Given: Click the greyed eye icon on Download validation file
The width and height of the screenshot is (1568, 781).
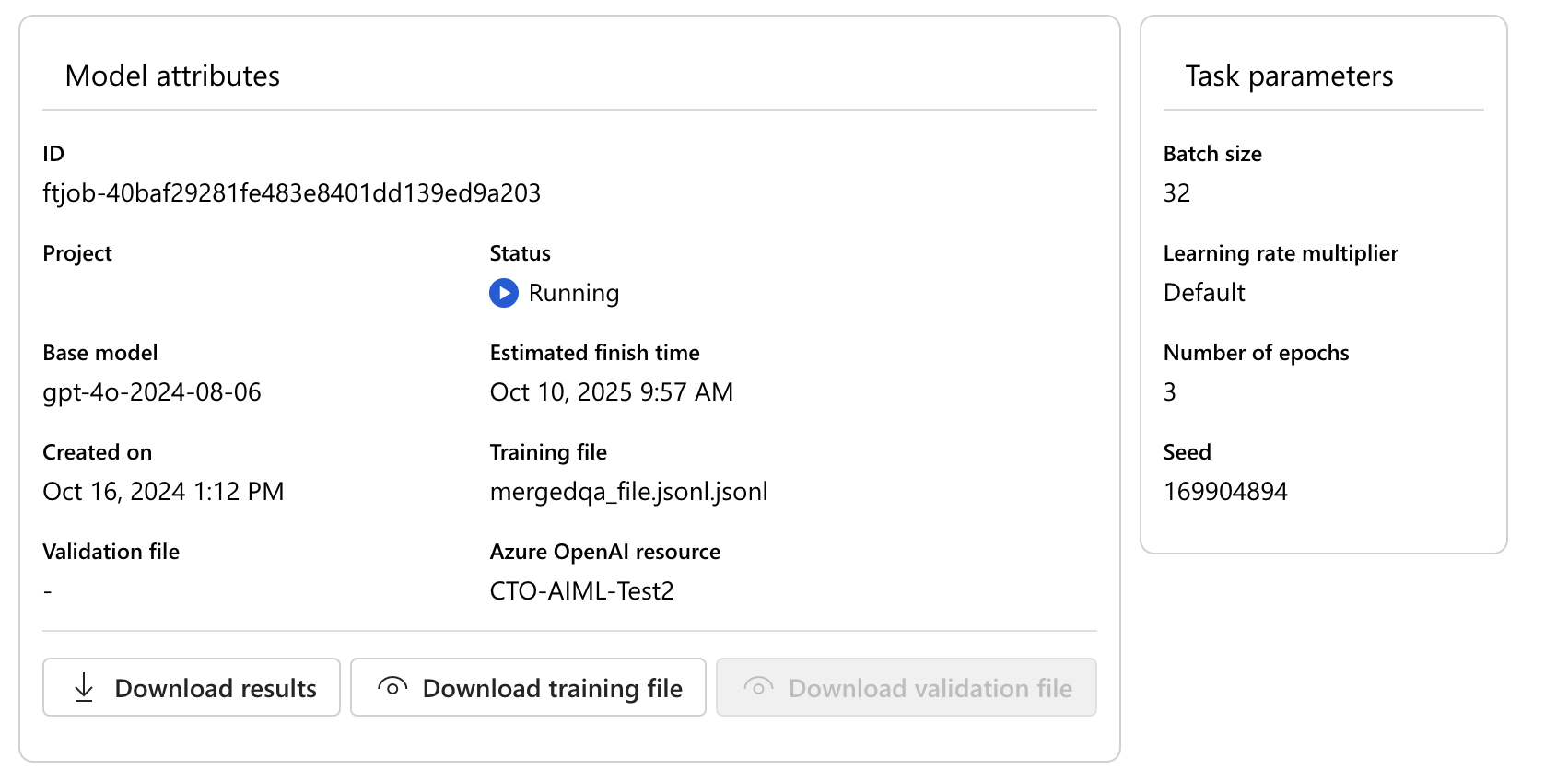Looking at the screenshot, I should (758, 687).
